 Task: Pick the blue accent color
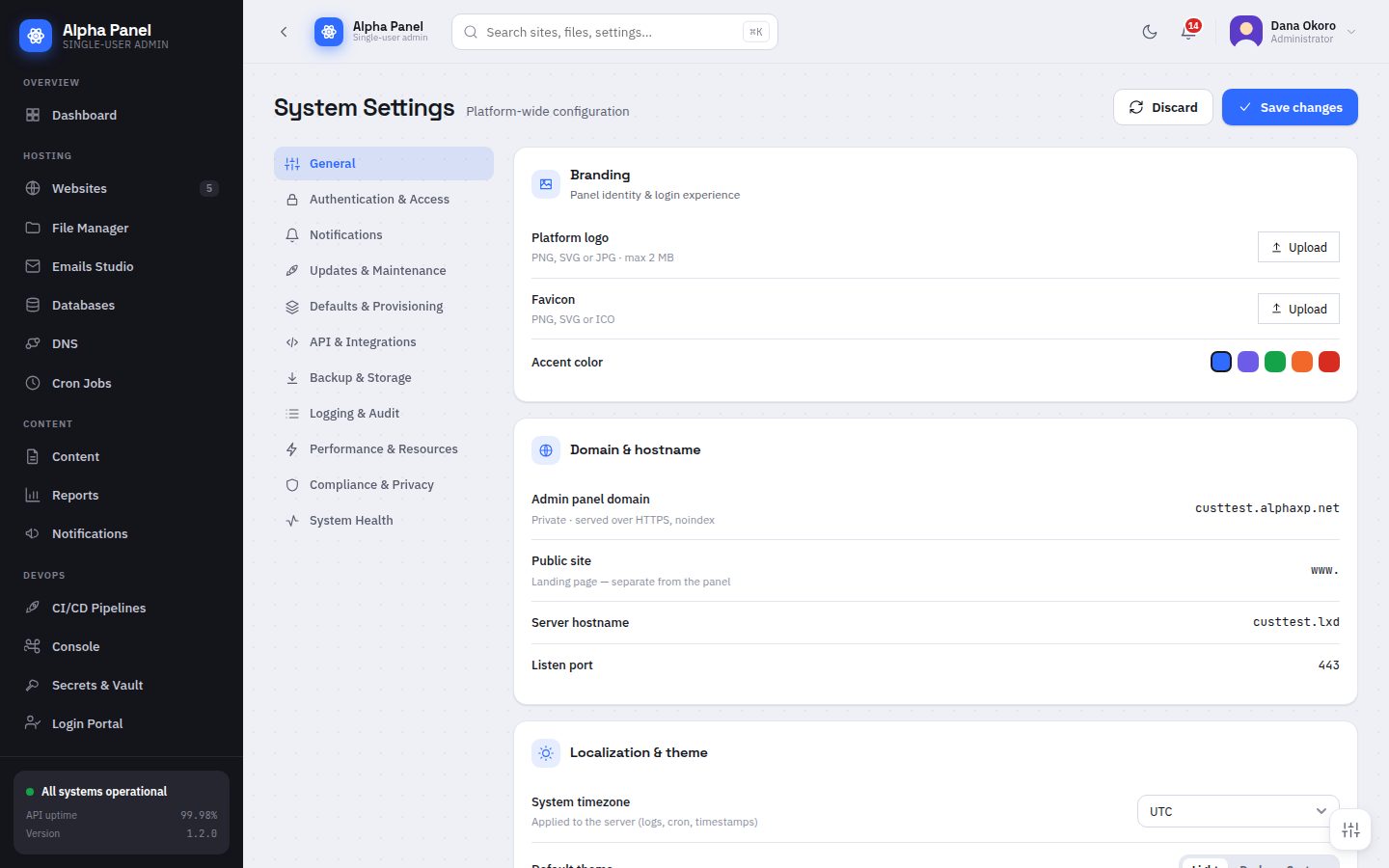point(1221,362)
